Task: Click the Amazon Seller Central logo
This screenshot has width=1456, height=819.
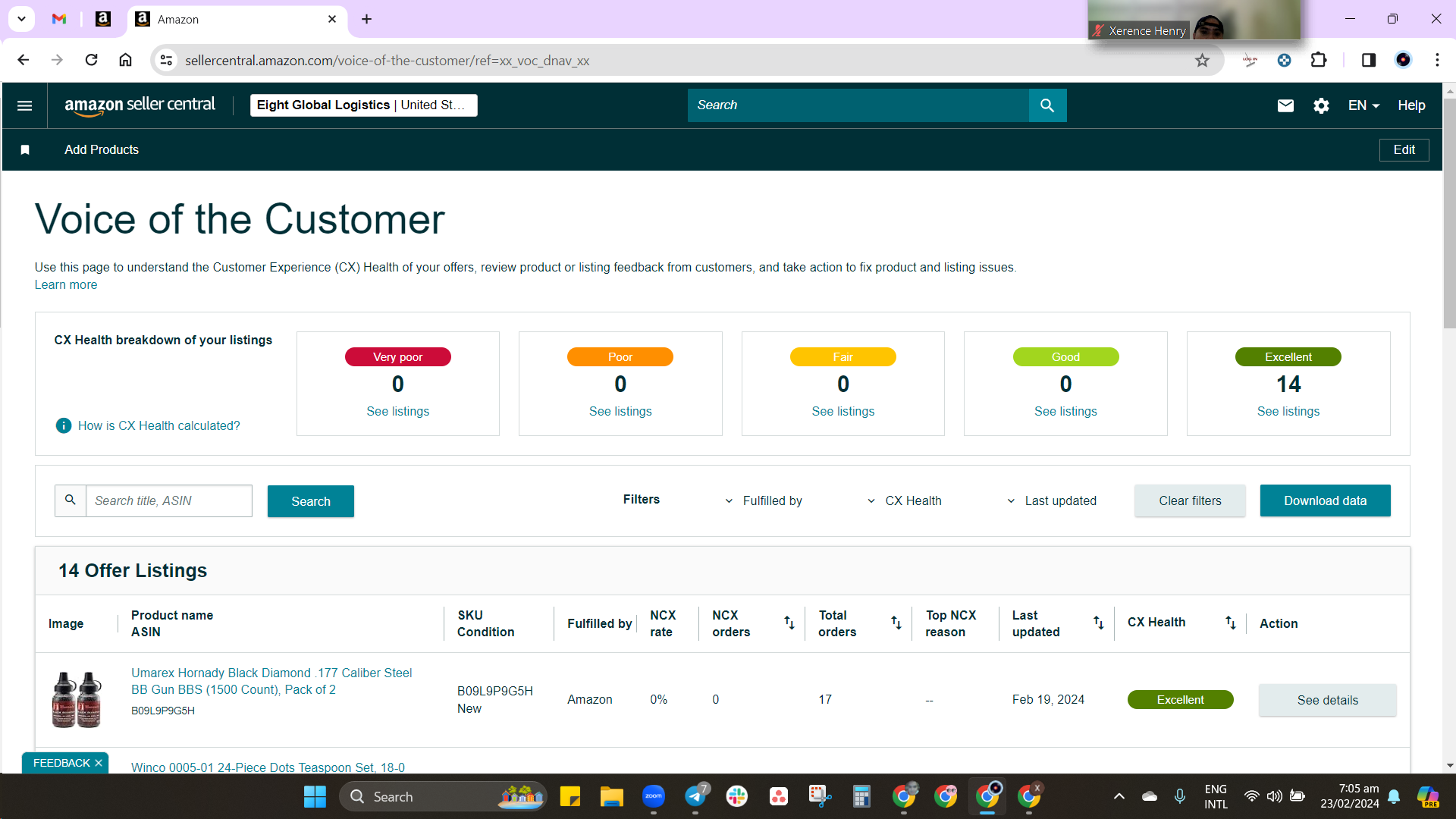Action: 140,105
